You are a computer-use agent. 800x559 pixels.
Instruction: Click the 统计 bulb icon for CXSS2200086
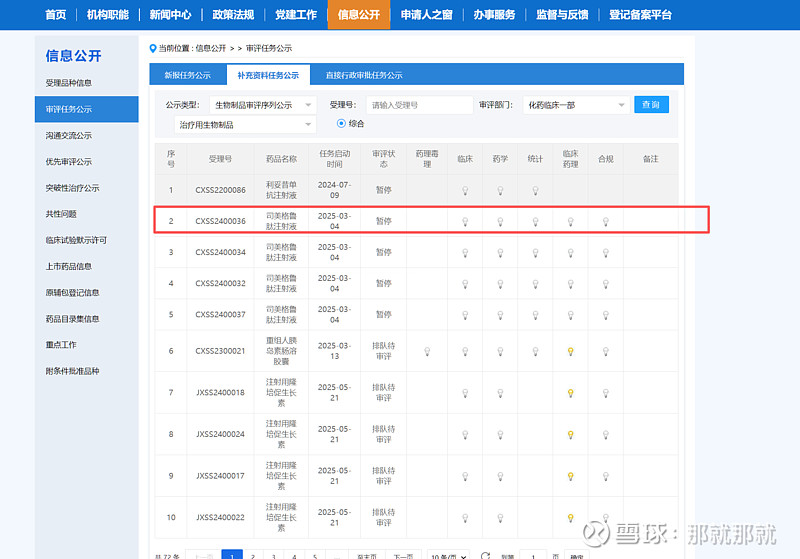tap(535, 190)
